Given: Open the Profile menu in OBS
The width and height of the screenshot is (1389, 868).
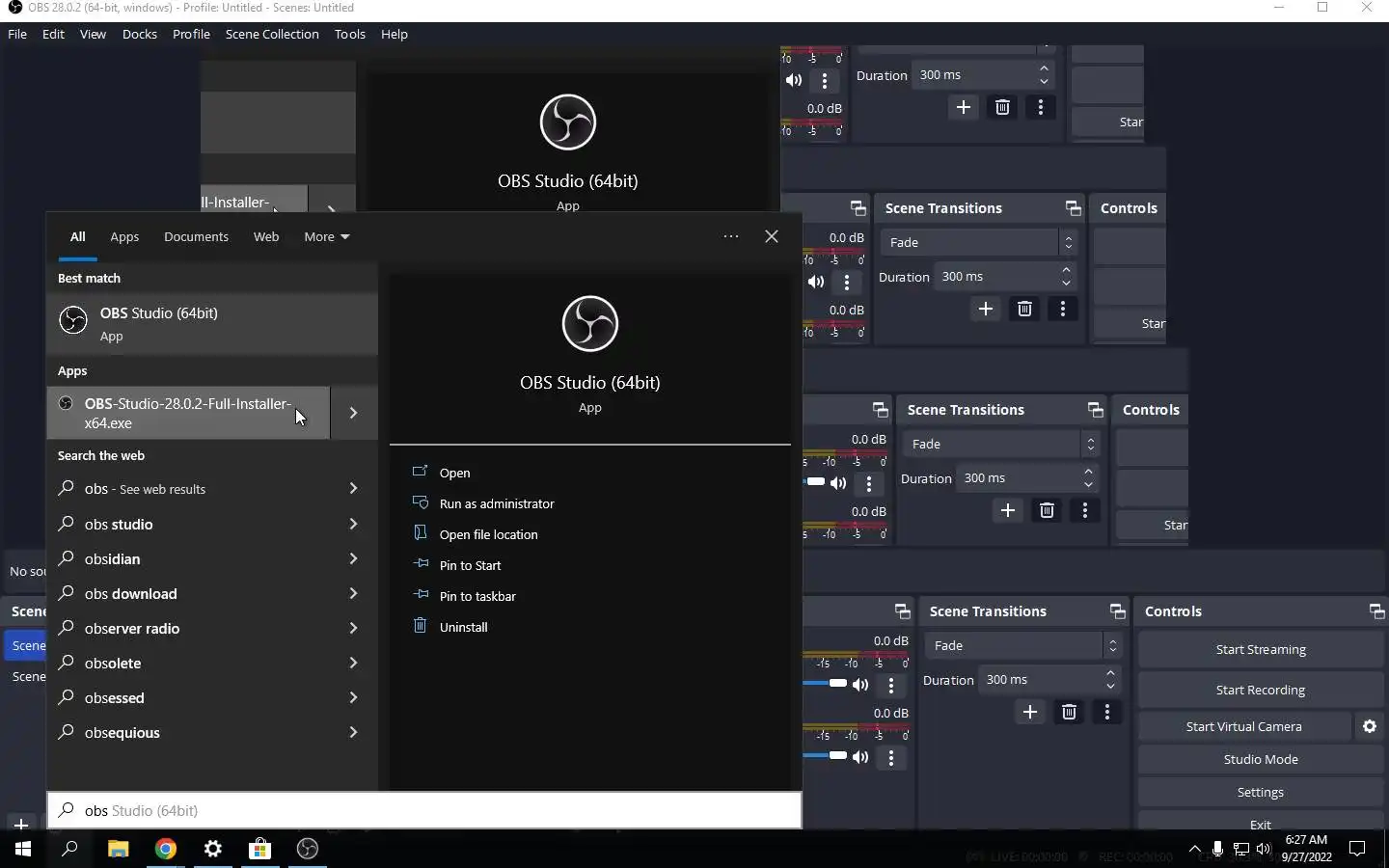Looking at the screenshot, I should (x=191, y=34).
